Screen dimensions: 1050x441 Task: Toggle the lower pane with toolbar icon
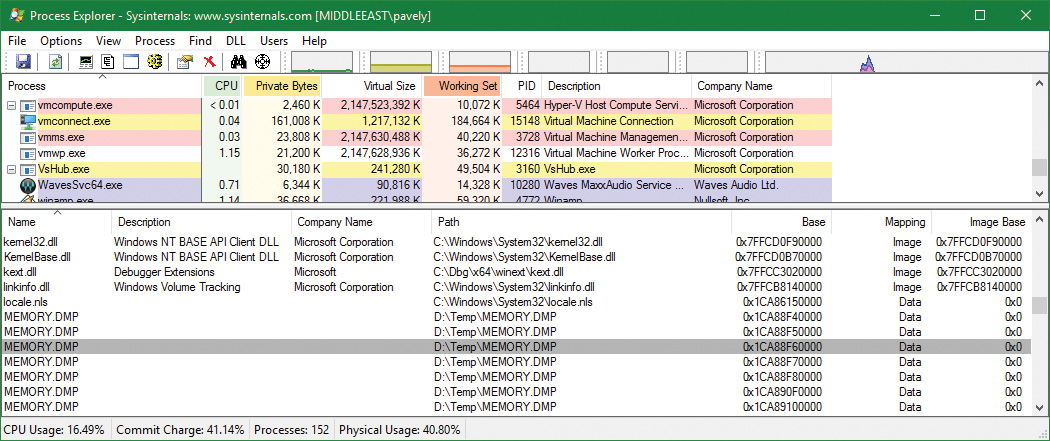(131, 62)
